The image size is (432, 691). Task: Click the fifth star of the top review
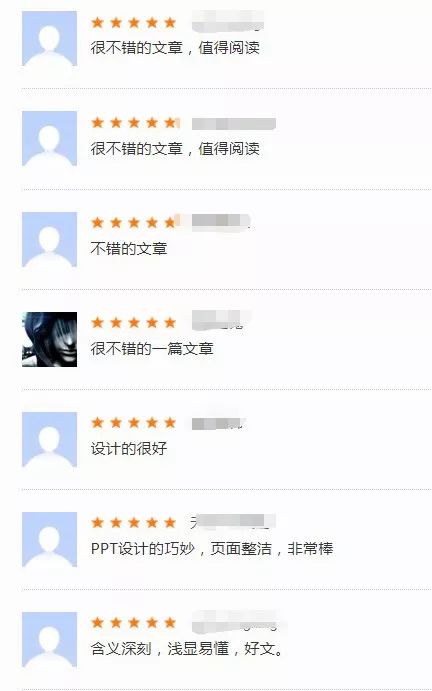pyautogui.click(x=170, y=22)
